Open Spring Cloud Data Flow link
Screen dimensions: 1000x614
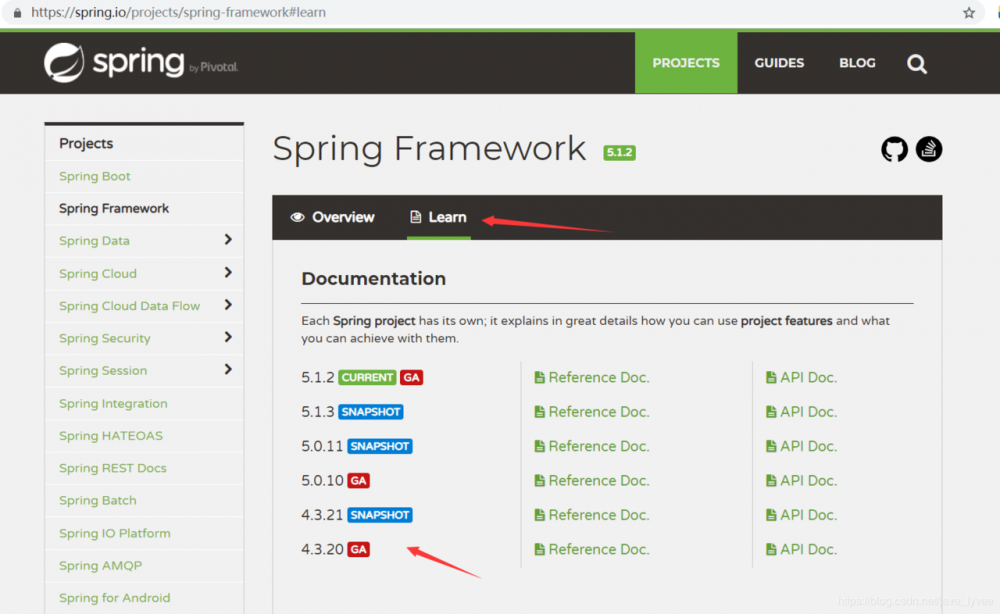point(129,306)
